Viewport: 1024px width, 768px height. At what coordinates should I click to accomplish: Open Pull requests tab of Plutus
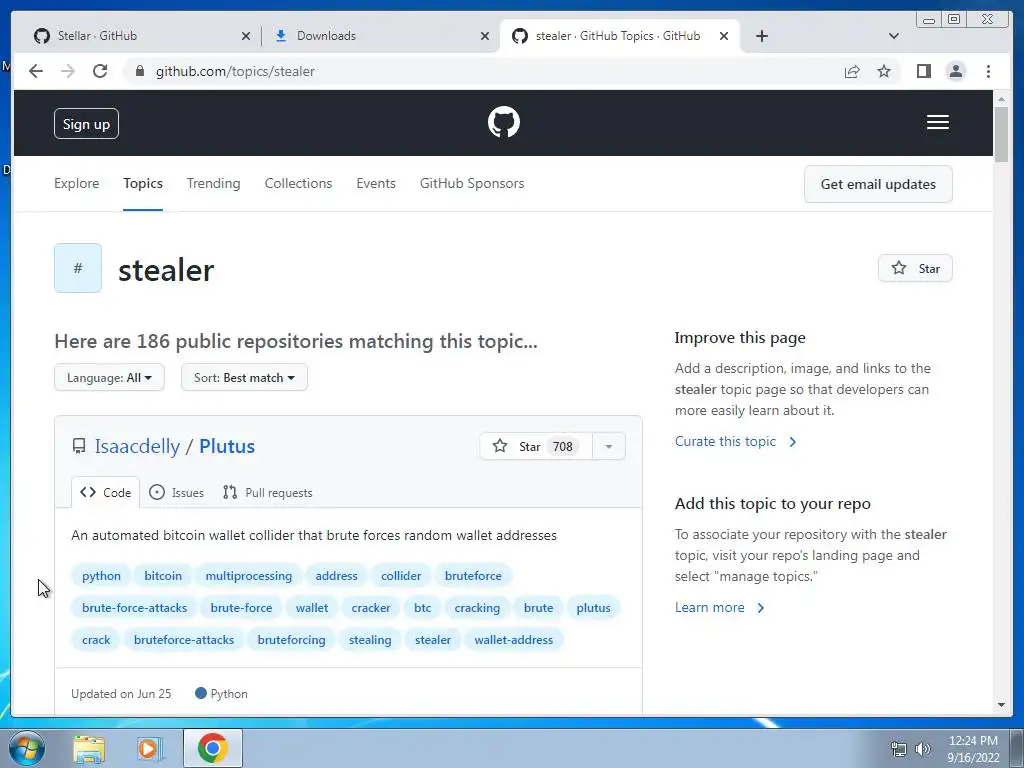(x=267, y=492)
